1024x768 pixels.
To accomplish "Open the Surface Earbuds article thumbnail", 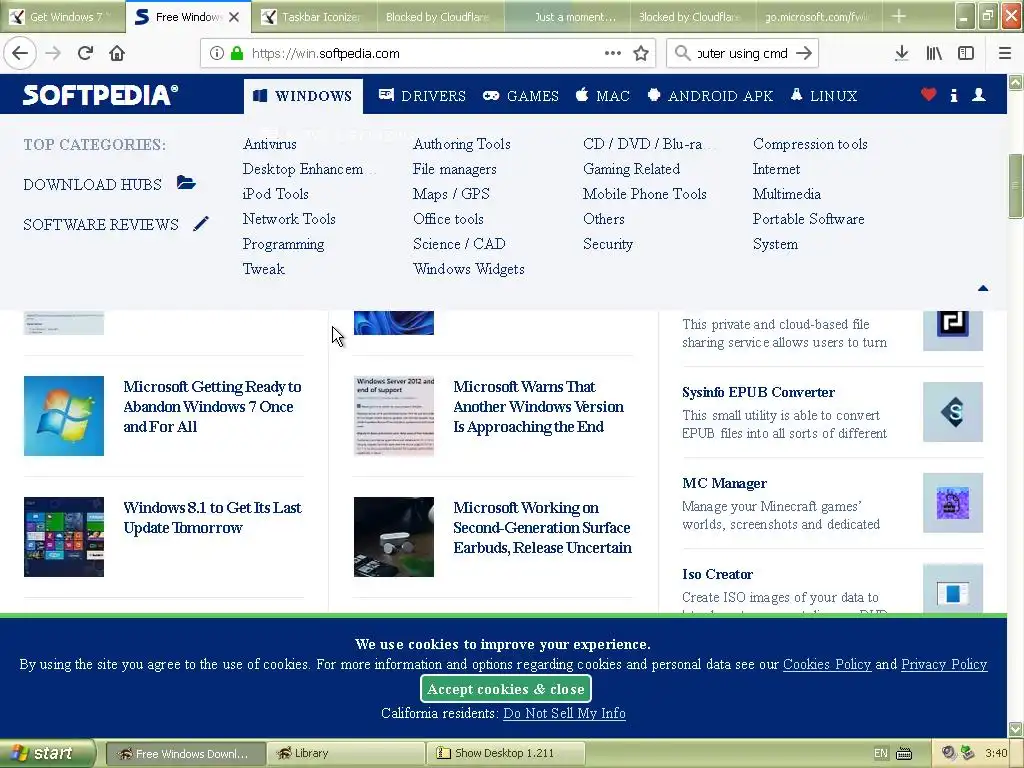I will coord(394,537).
